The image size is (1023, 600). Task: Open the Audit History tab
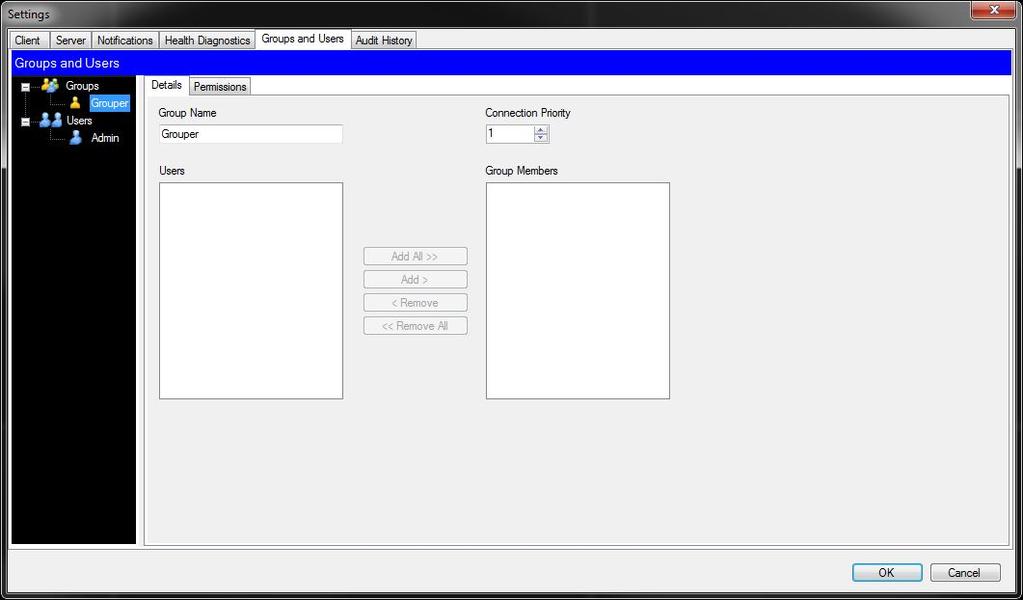point(384,40)
